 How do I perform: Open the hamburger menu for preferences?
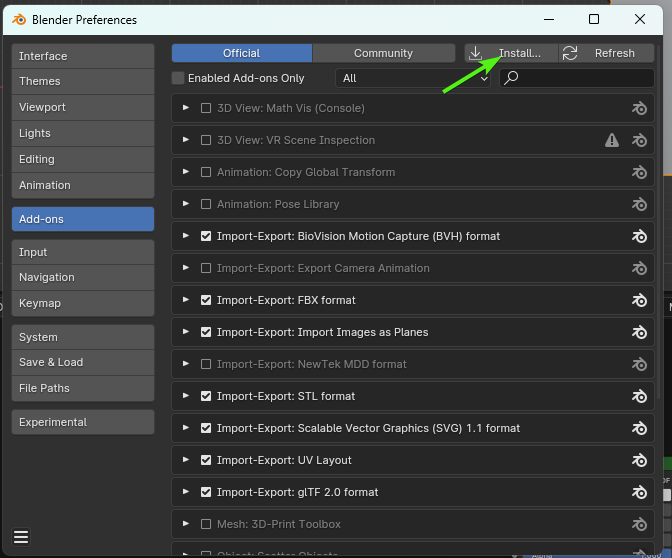[21, 537]
